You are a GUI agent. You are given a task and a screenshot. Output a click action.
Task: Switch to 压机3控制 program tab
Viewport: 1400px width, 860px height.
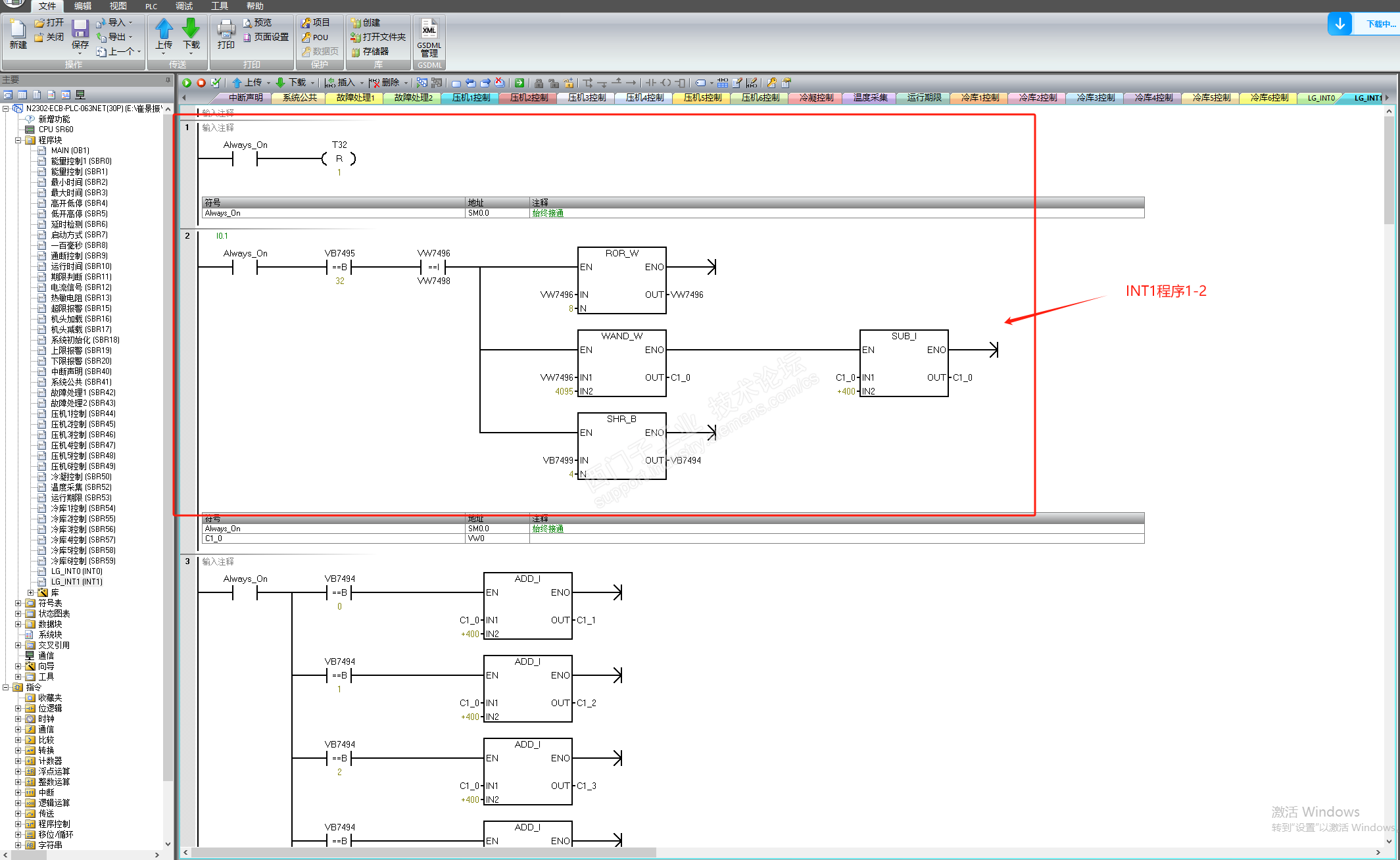coord(587,98)
